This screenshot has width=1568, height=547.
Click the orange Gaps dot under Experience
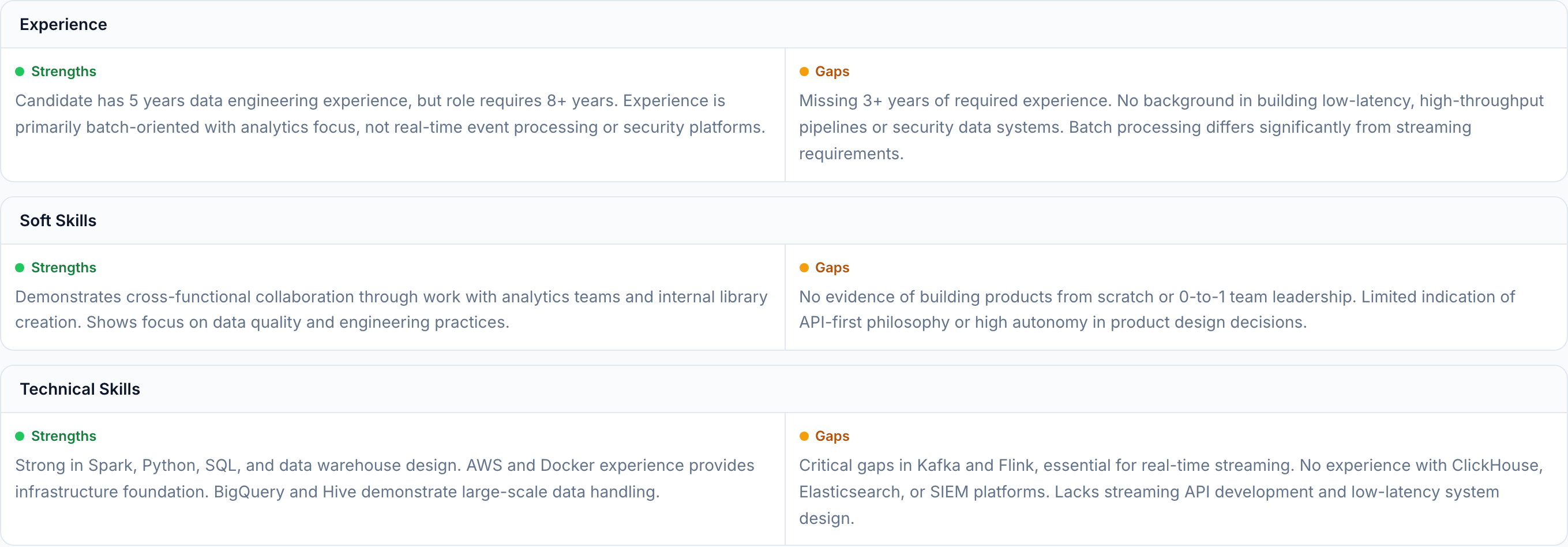[804, 72]
